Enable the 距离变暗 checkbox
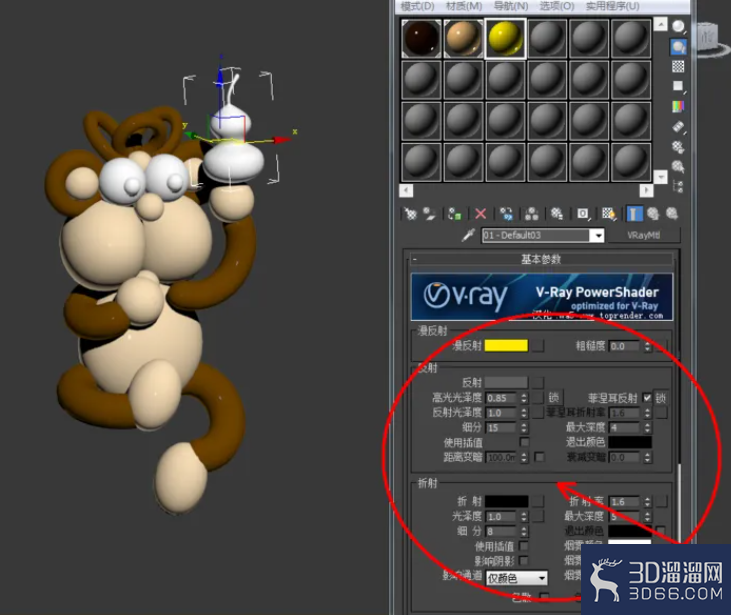 click(539, 457)
